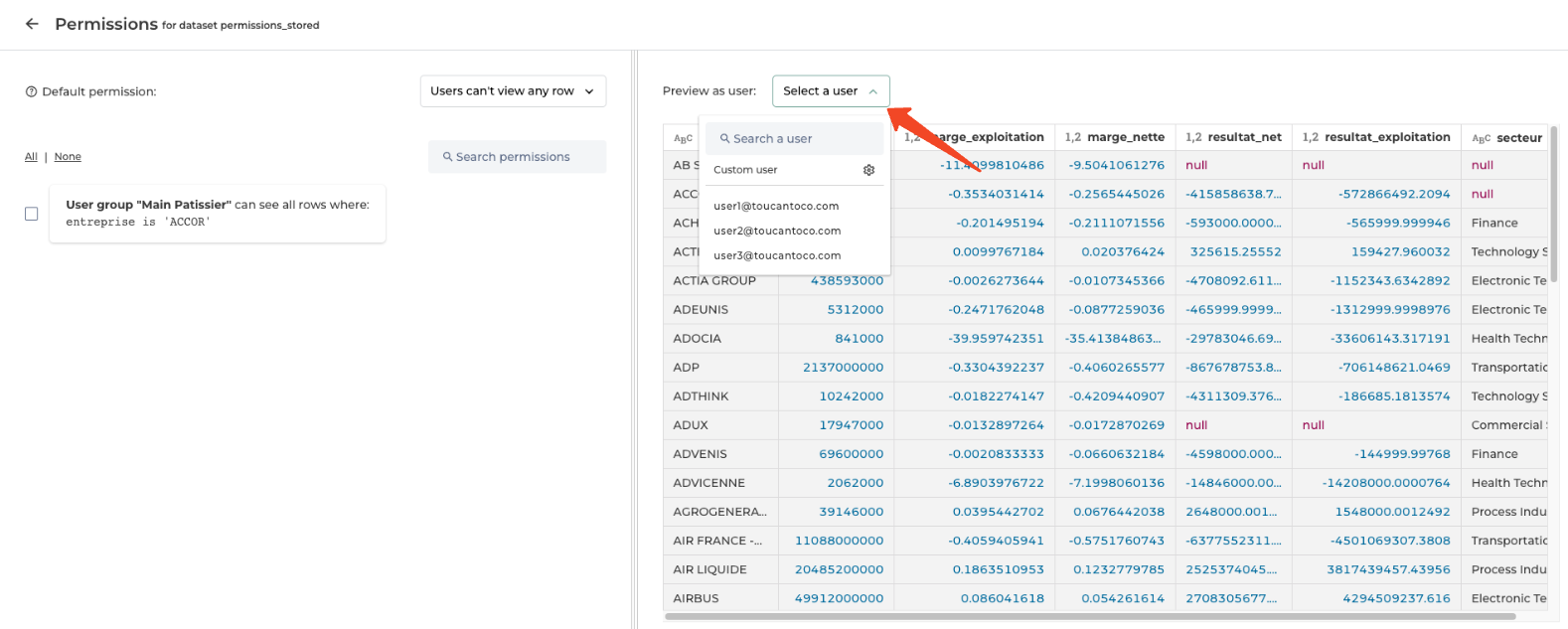
Task: Click the Main Patissier permission rule card
Action: pos(217,214)
